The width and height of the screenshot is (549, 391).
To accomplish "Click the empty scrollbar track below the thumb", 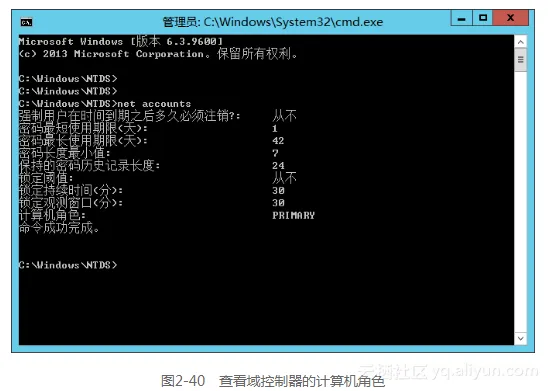I will point(521,201).
